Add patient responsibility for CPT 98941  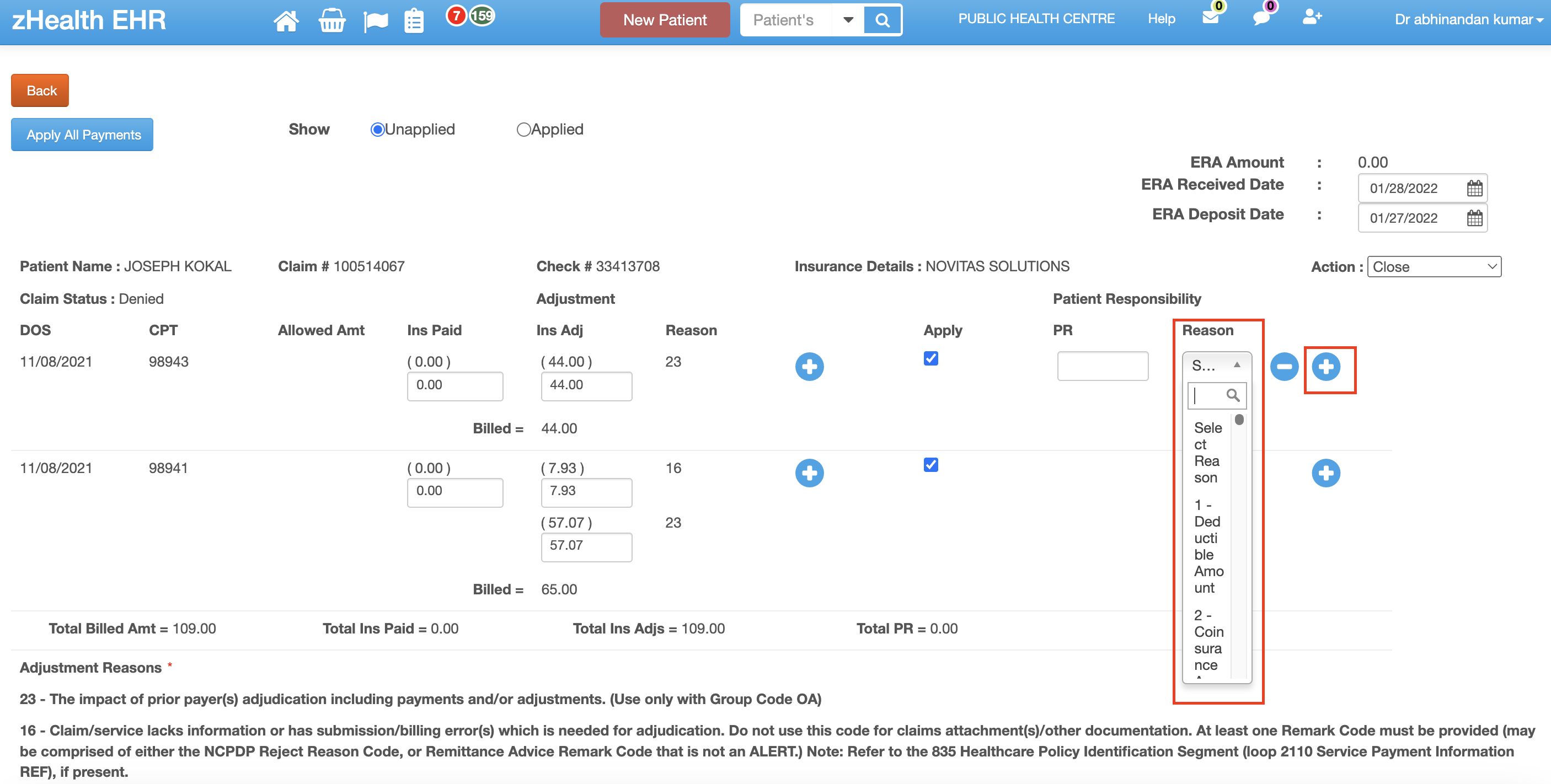click(1326, 473)
